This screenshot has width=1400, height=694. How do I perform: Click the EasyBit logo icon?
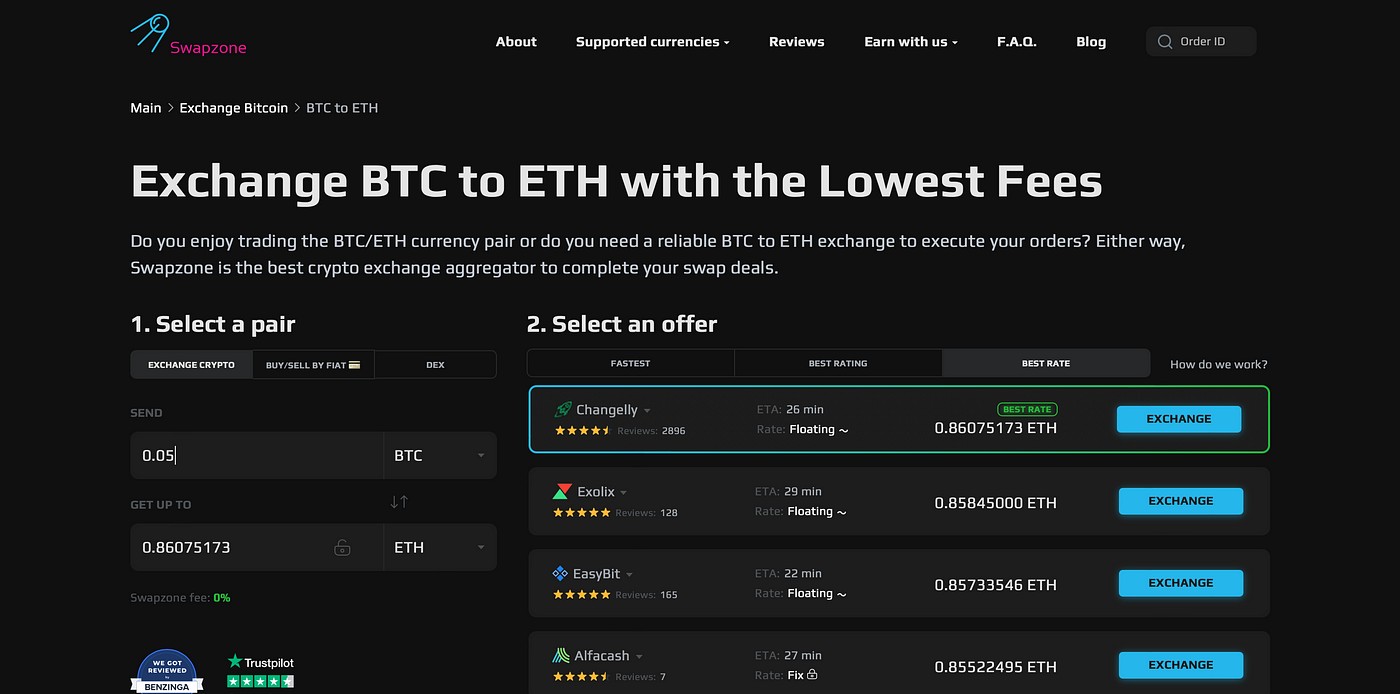click(x=560, y=574)
